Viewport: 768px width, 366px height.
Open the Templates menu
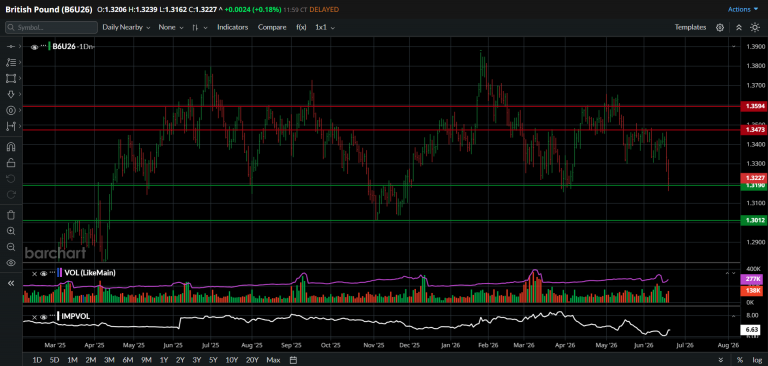[690, 27]
